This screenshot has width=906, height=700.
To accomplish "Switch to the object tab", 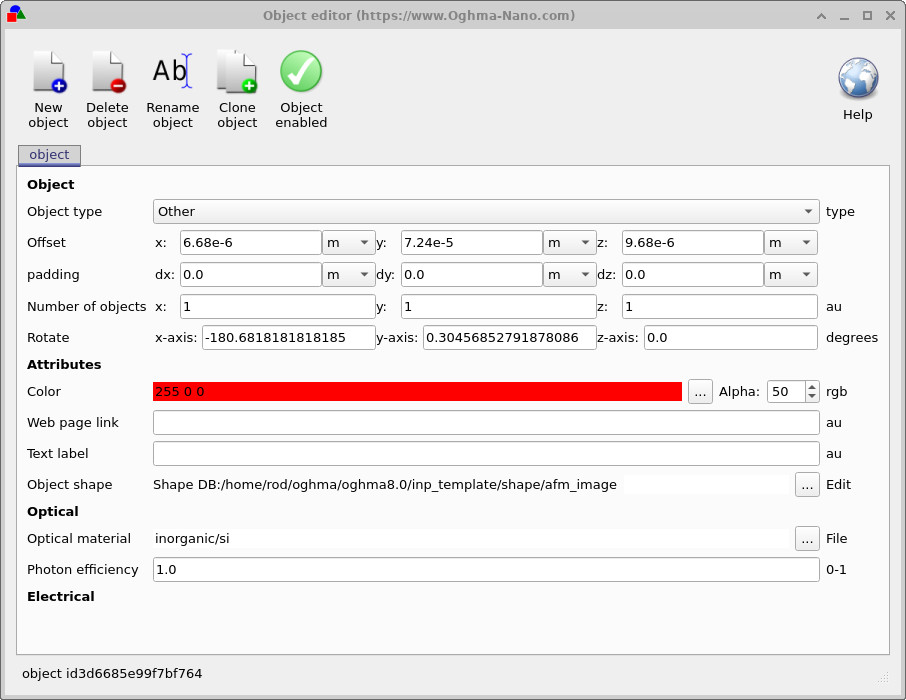I will point(48,155).
